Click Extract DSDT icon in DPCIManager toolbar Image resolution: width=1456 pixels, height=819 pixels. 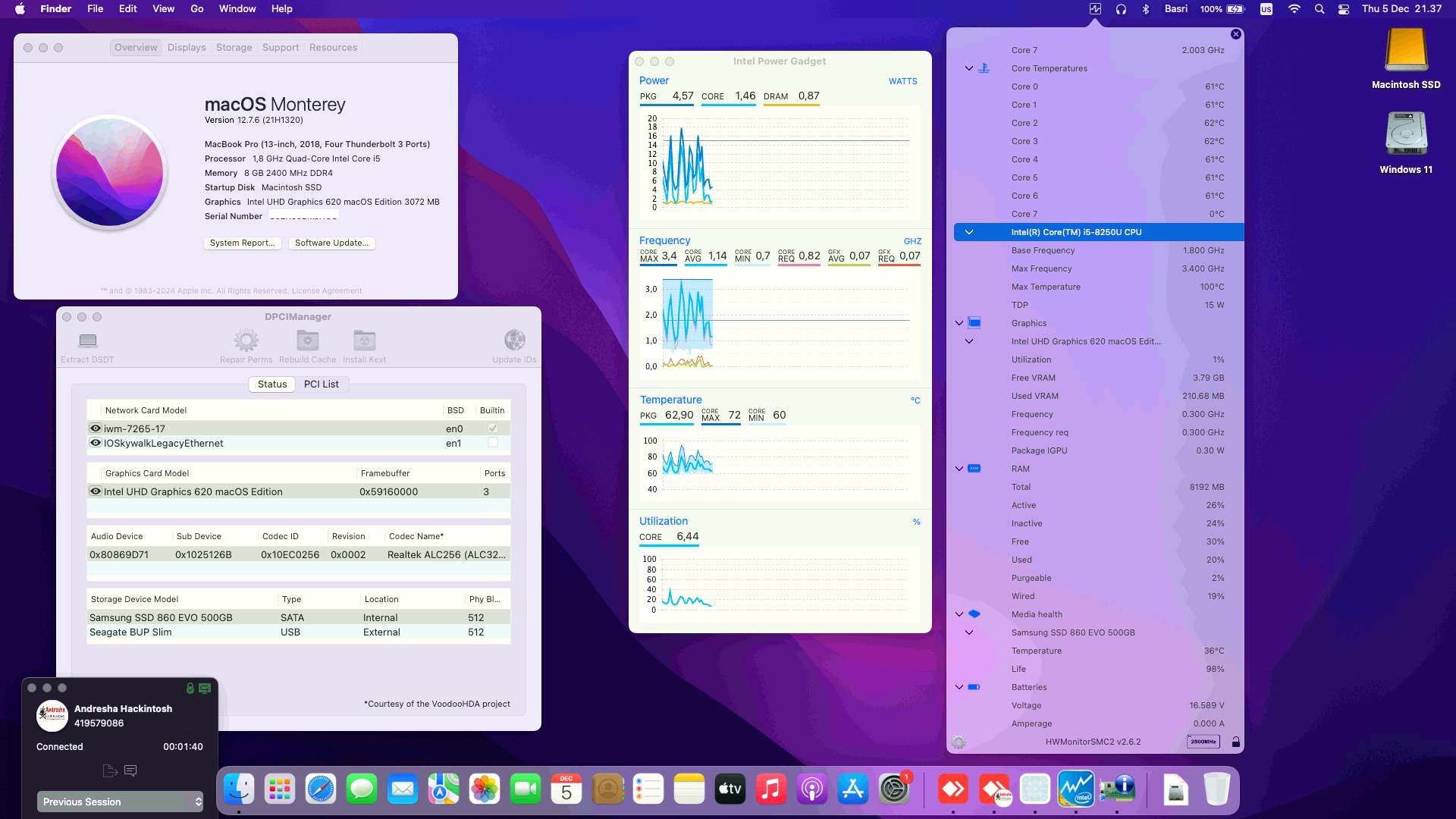click(88, 340)
